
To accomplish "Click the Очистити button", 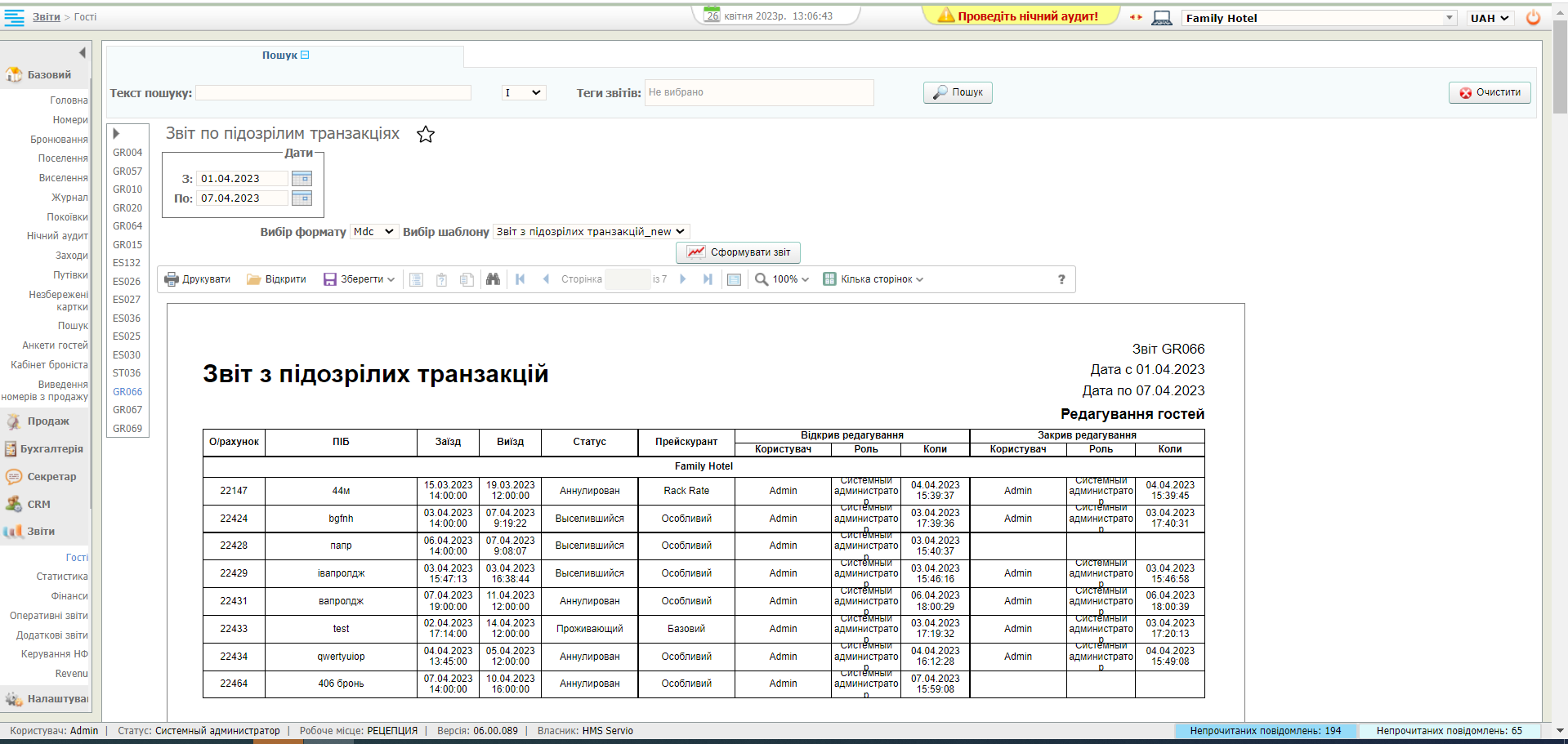I will (1490, 93).
